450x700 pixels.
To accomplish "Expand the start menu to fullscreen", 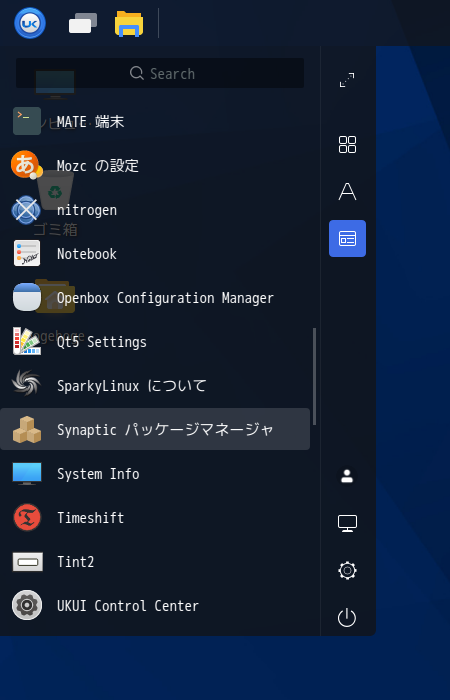I will [347, 80].
